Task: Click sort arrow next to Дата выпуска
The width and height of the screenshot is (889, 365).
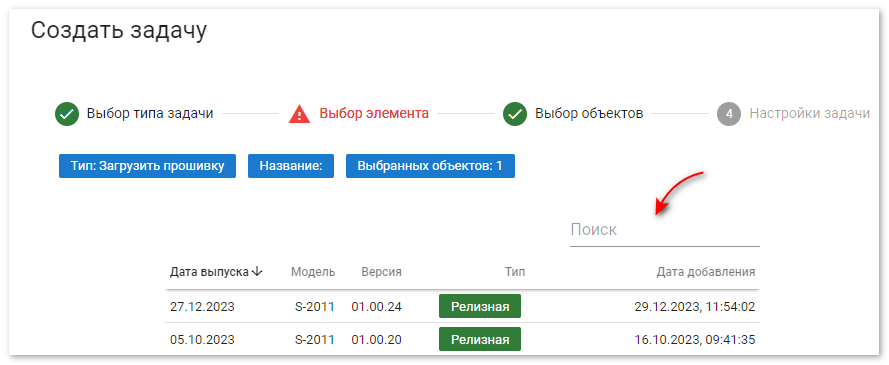Action: pos(257,271)
